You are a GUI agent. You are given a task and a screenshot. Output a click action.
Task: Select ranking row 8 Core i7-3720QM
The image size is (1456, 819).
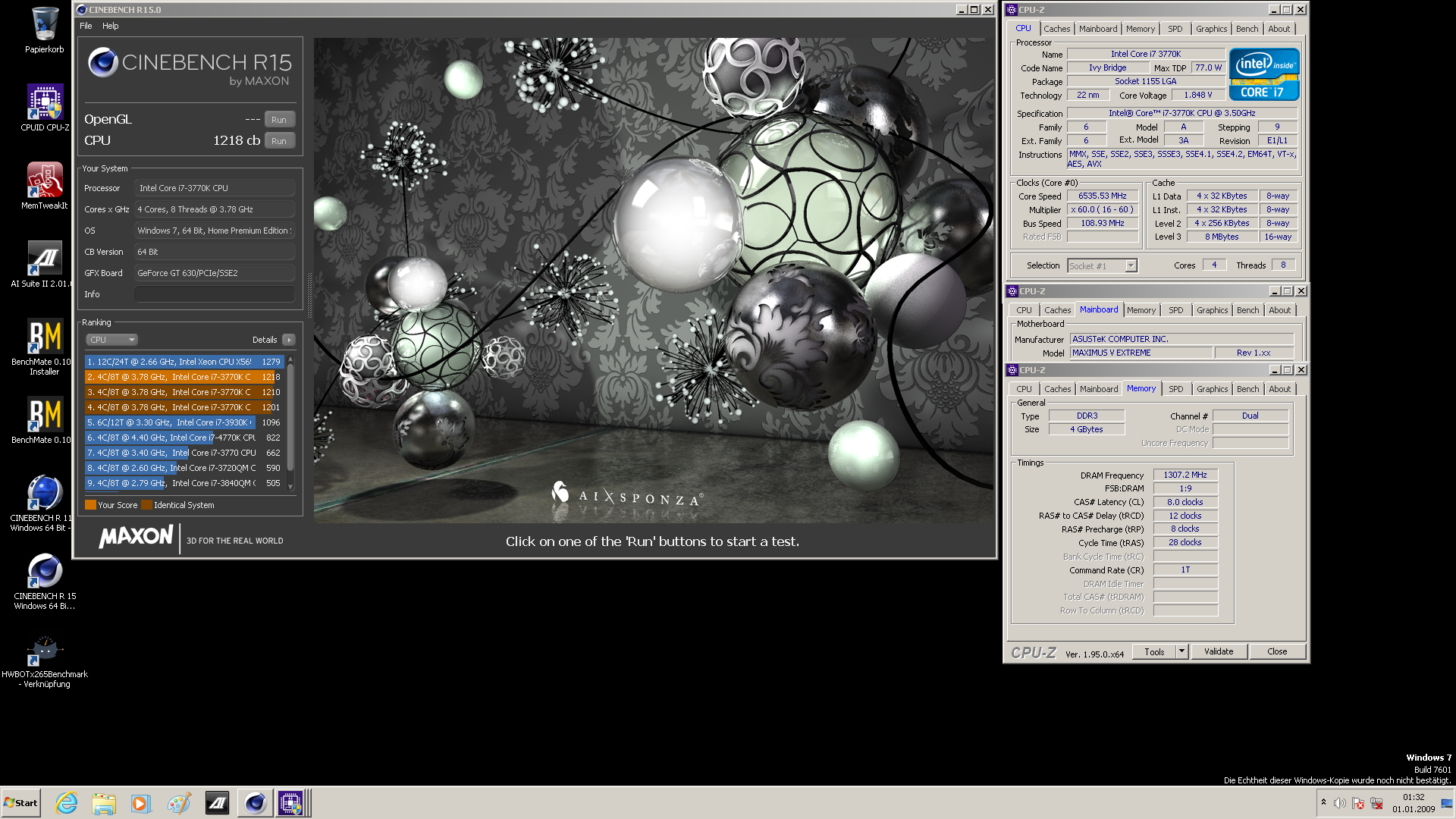point(184,468)
